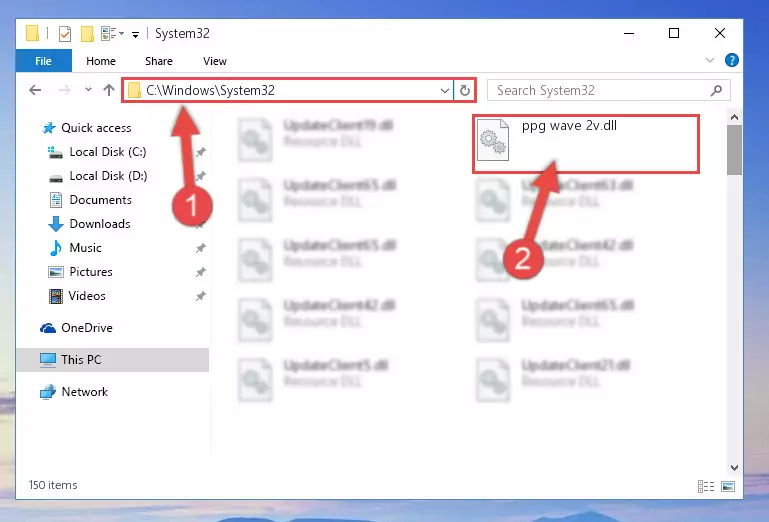The height and width of the screenshot is (522, 769).
Task: Switch to the View ribbon tab
Action: point(215,61)
